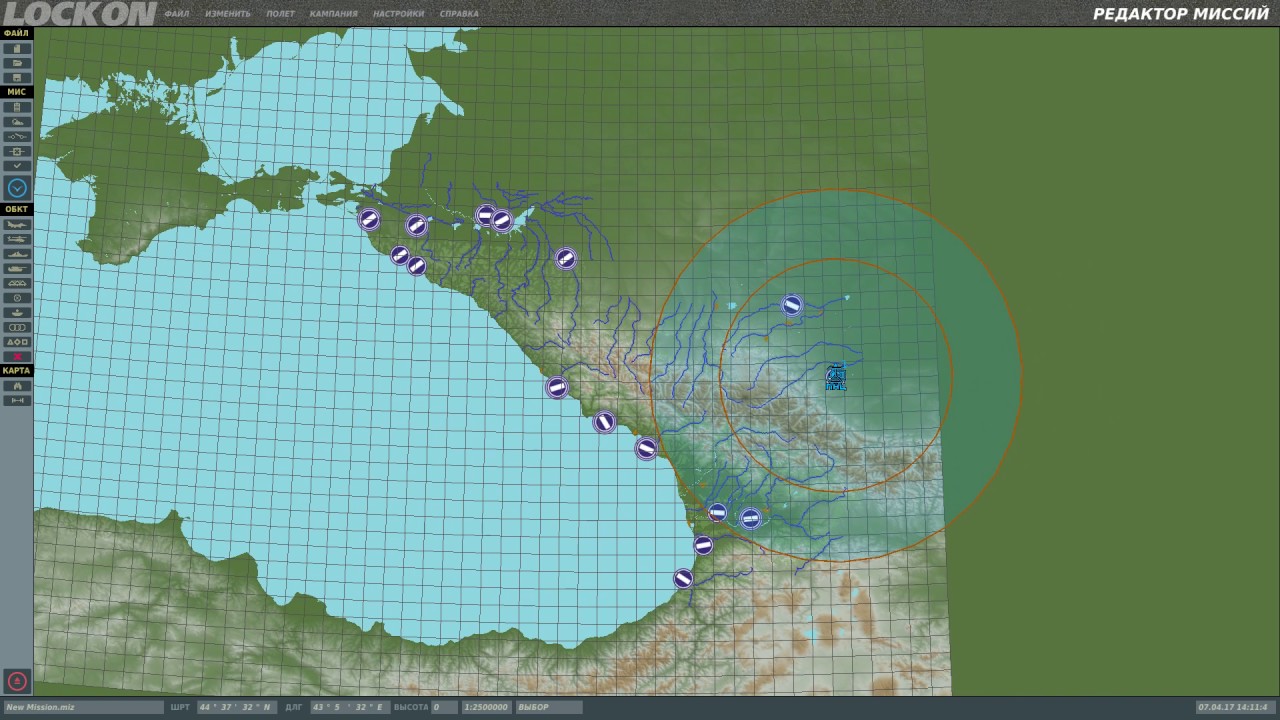Click the 07.04.17 date and time readout

[x=1235, y=707]
